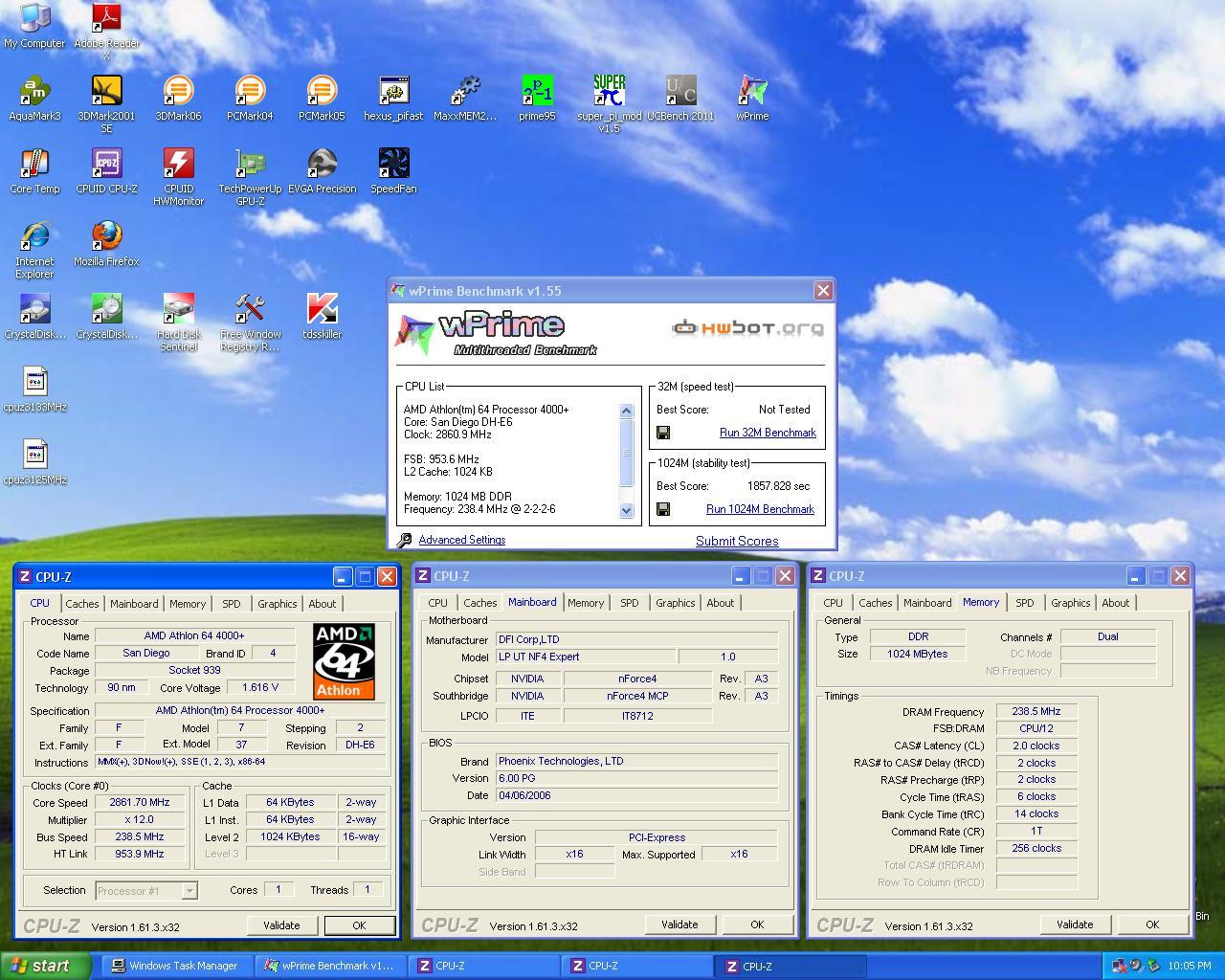The width and height of the screenshot is (1225, 980).
Task: Open CrystalDisk shortcut with blue disk icon
Action: click(x=34, y=315)
